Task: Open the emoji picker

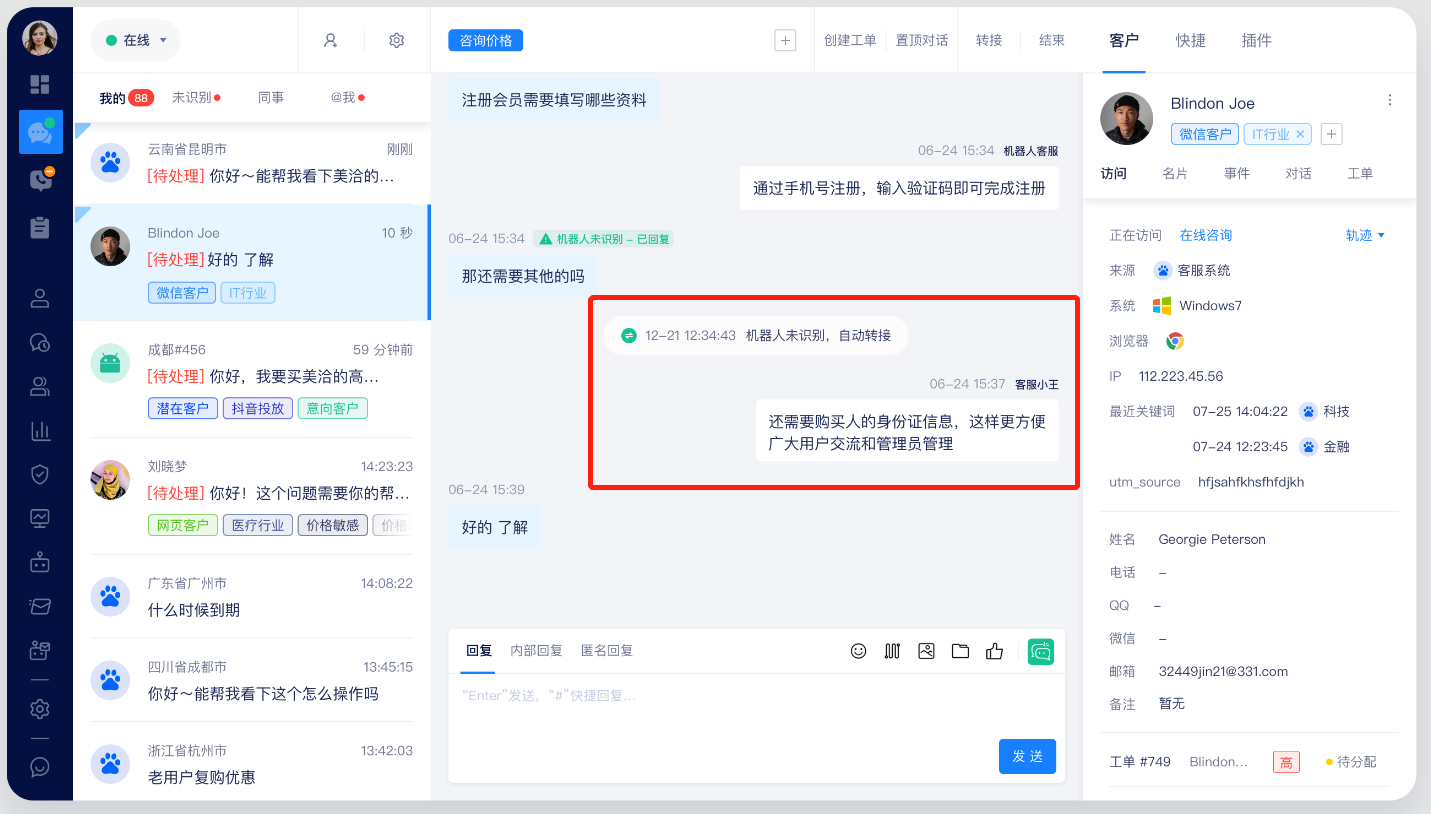Action: tap(858, 651)
